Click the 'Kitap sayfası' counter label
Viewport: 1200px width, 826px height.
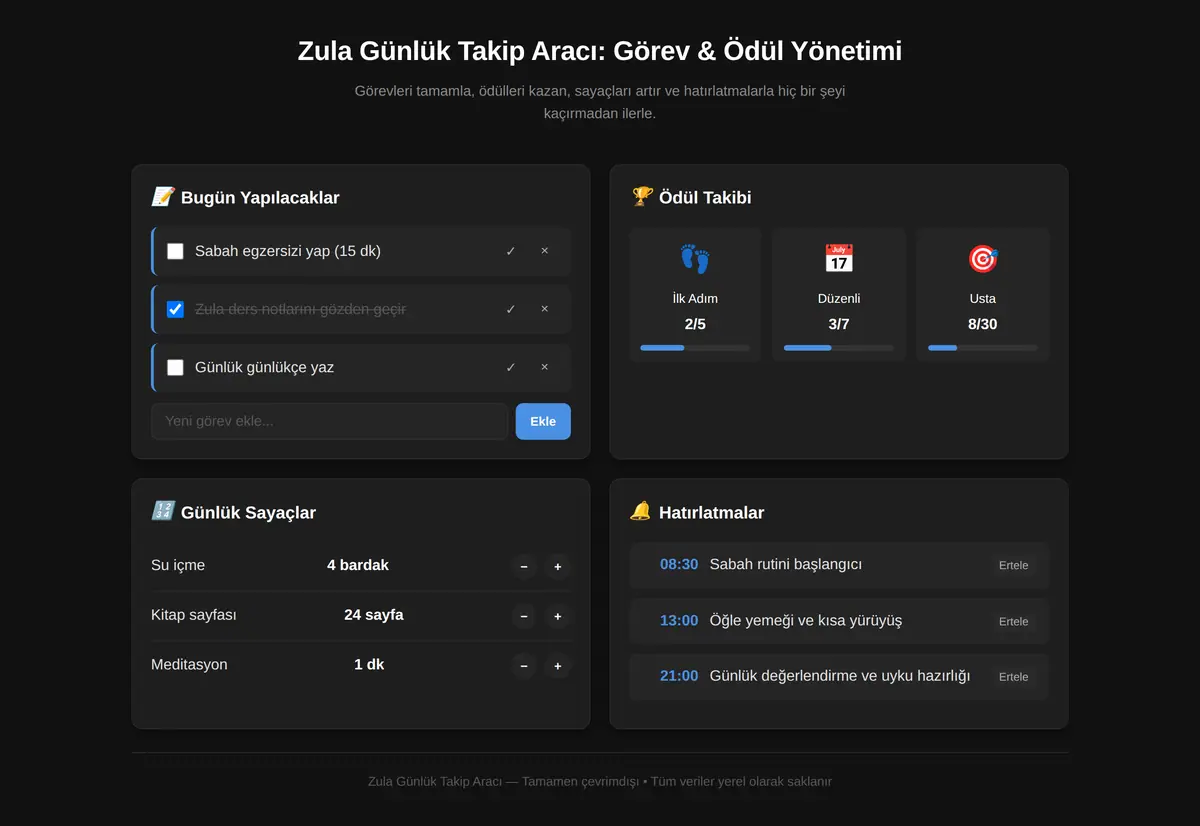click(194, 614)
